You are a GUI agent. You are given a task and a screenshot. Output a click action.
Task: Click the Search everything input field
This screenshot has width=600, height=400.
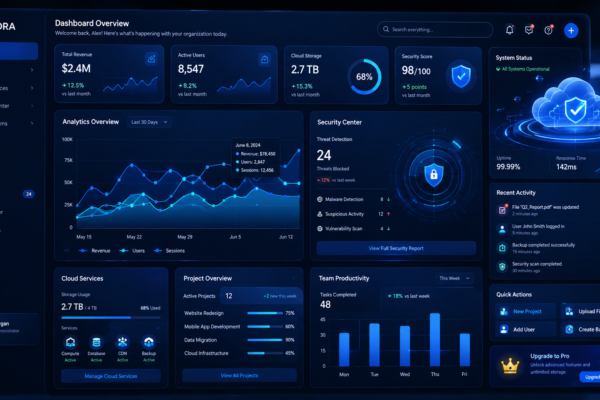point(435,29)
